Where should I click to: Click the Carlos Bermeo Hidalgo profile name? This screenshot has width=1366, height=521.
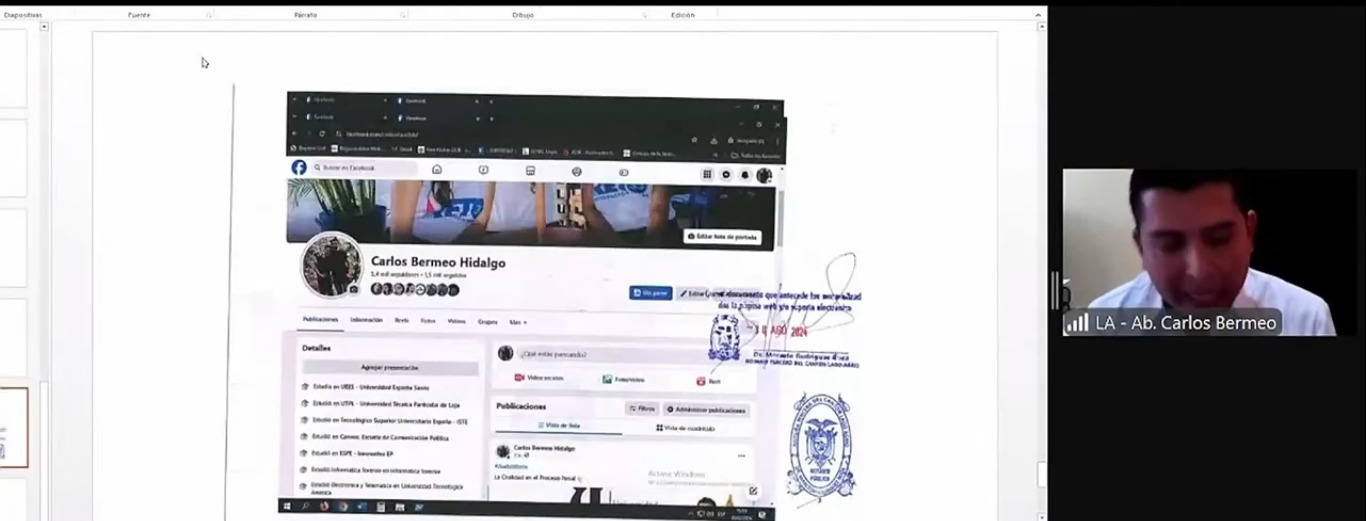coord(438,262)
